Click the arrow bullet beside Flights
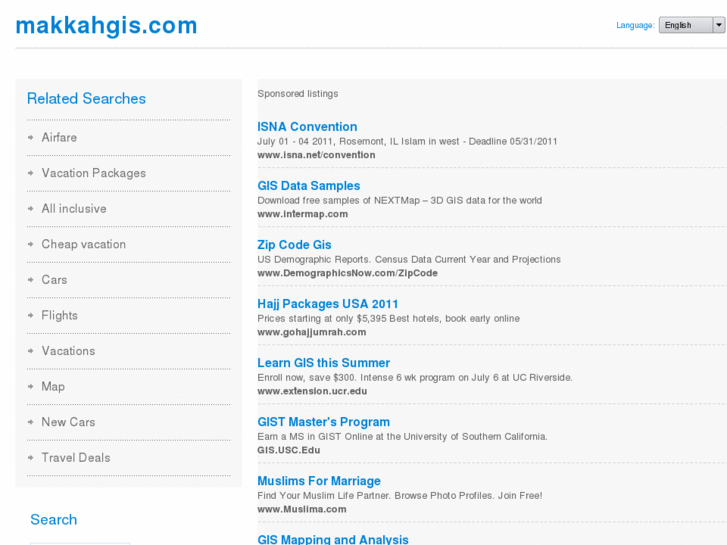 (x=31, y=316)
